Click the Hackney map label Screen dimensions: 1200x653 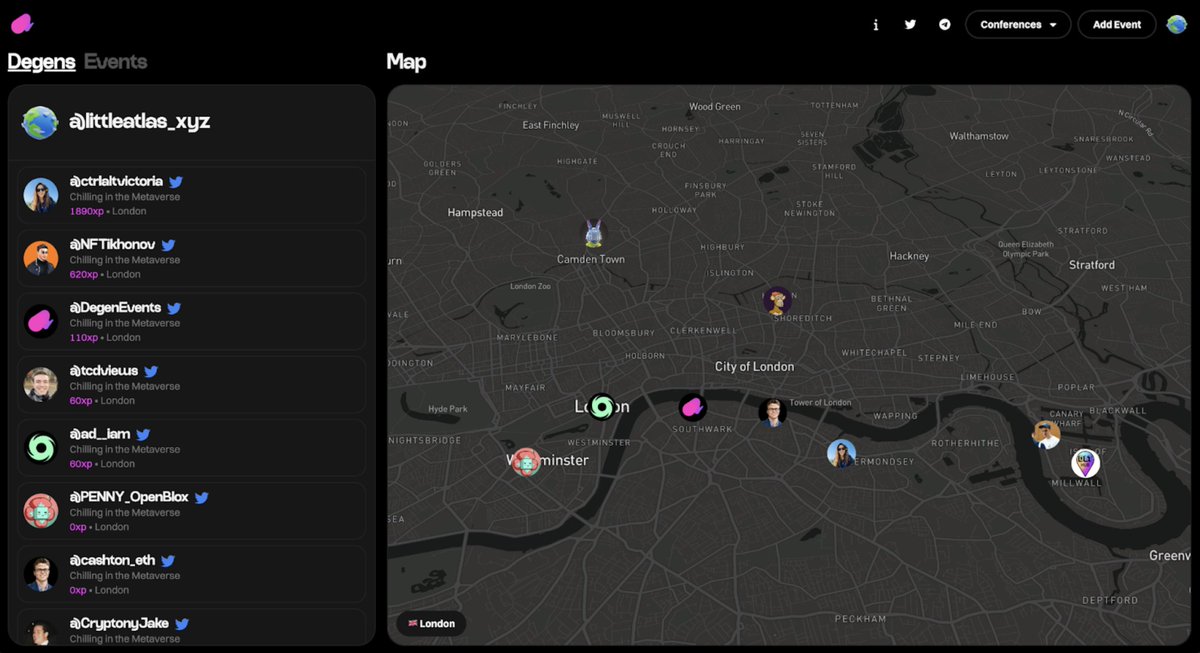(x=909, y=256)
